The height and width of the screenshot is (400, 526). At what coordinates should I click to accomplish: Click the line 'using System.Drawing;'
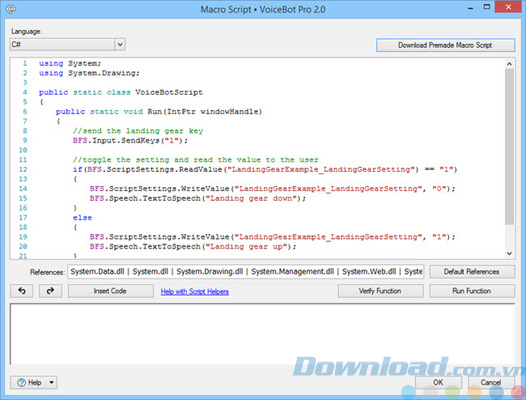point(89,73)
